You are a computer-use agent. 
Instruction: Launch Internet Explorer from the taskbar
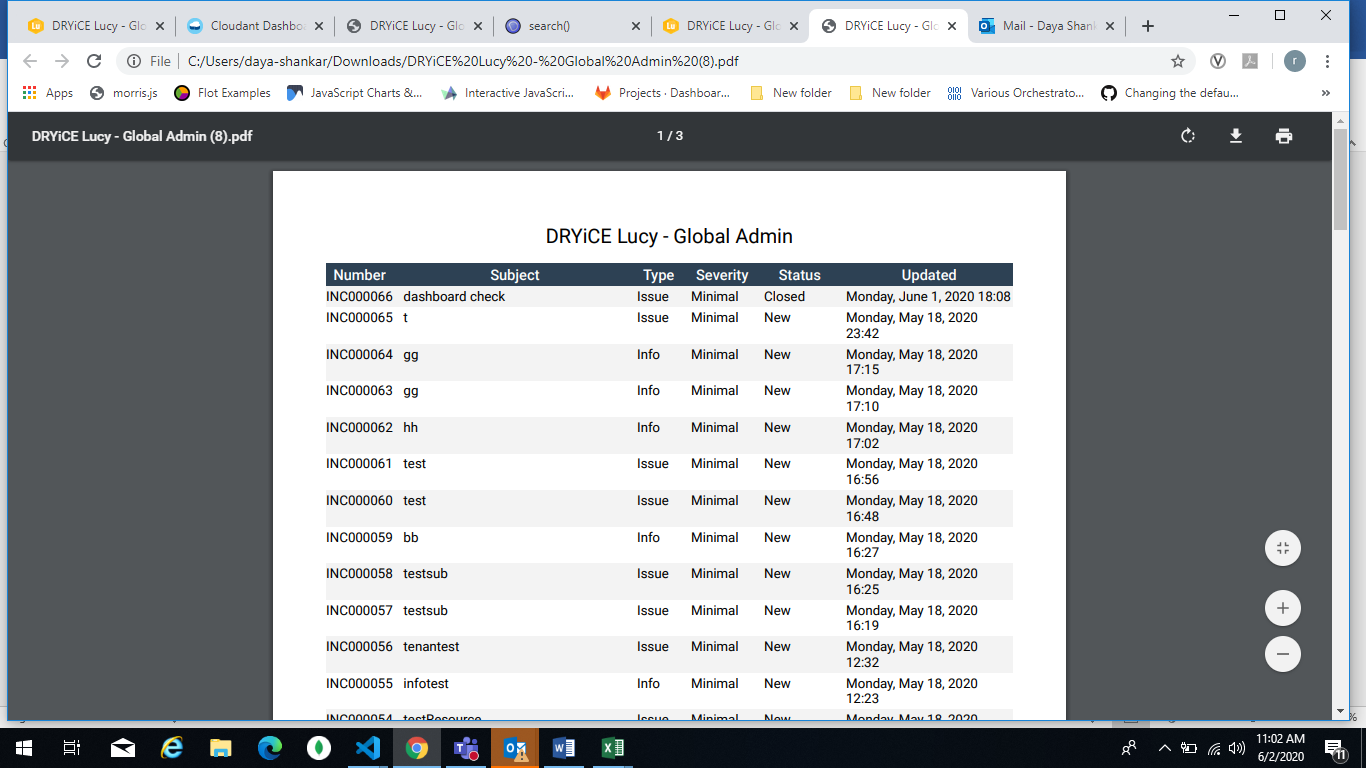click(172, 748)
